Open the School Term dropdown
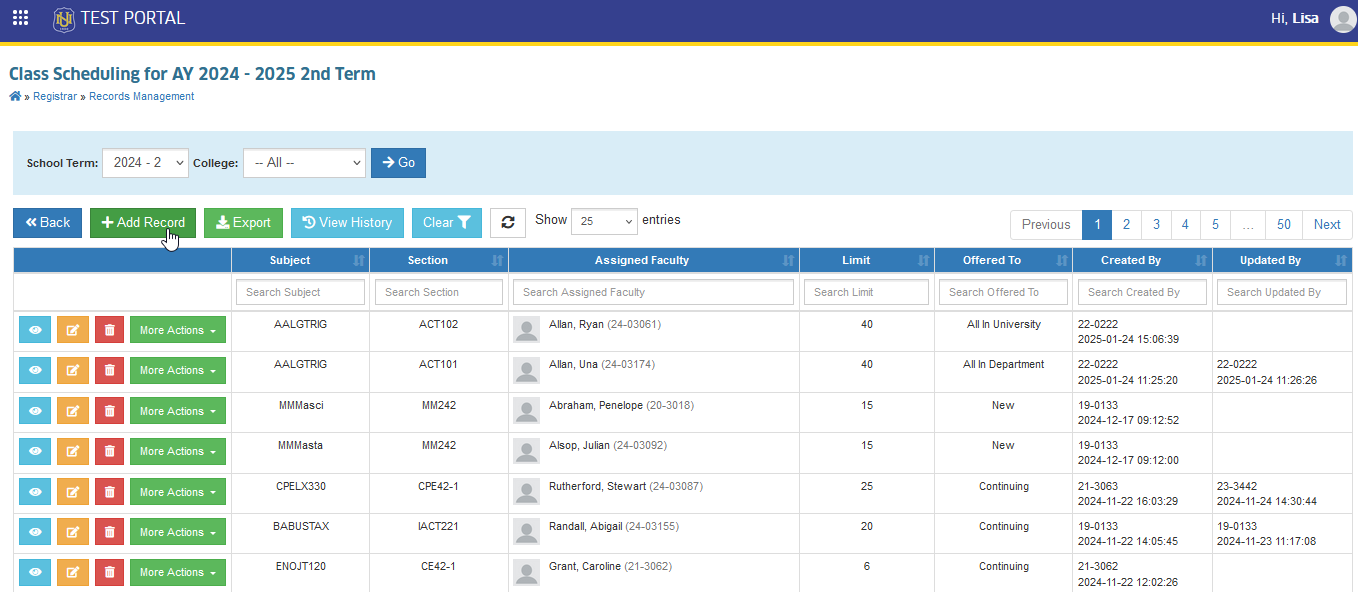Screen dimensions: 1358x592 tap(145, 163)
